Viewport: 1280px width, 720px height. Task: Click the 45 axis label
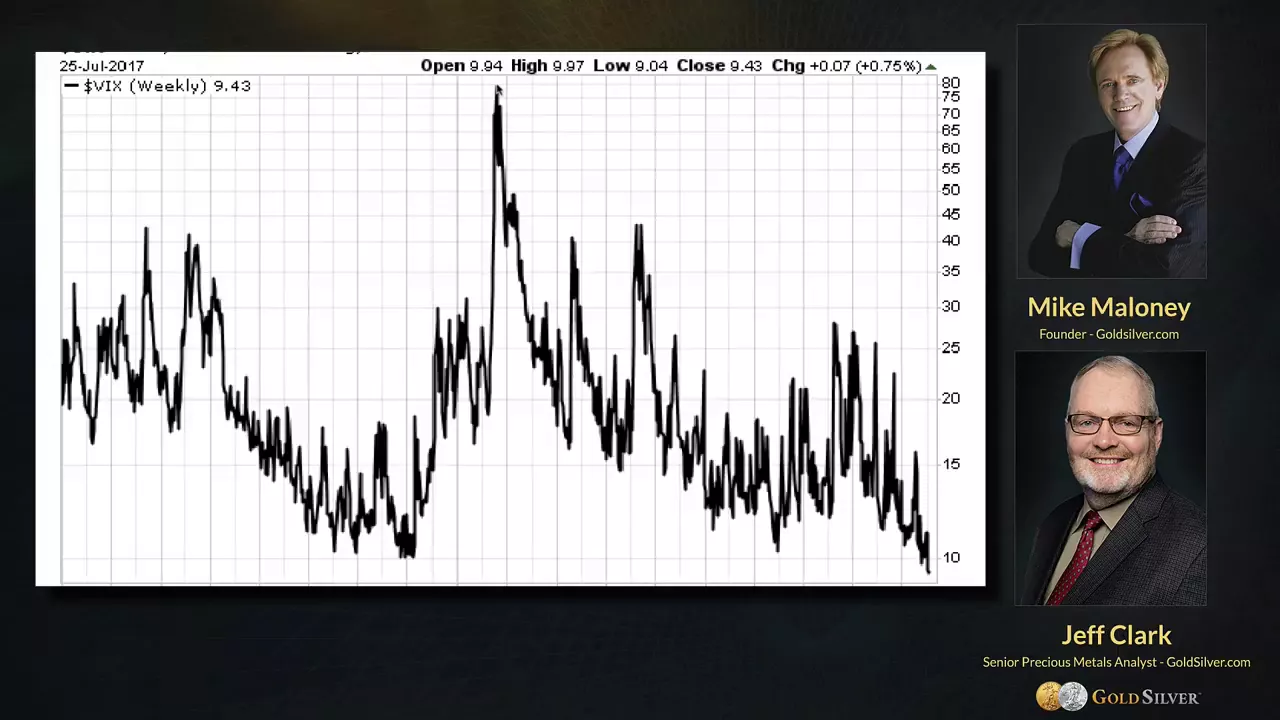tap(950, 213)
